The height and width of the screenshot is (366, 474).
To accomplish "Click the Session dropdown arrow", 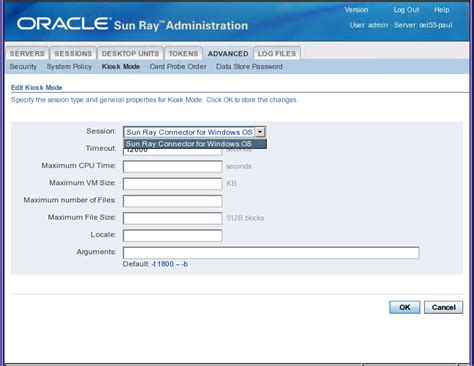I will (260, 132).
